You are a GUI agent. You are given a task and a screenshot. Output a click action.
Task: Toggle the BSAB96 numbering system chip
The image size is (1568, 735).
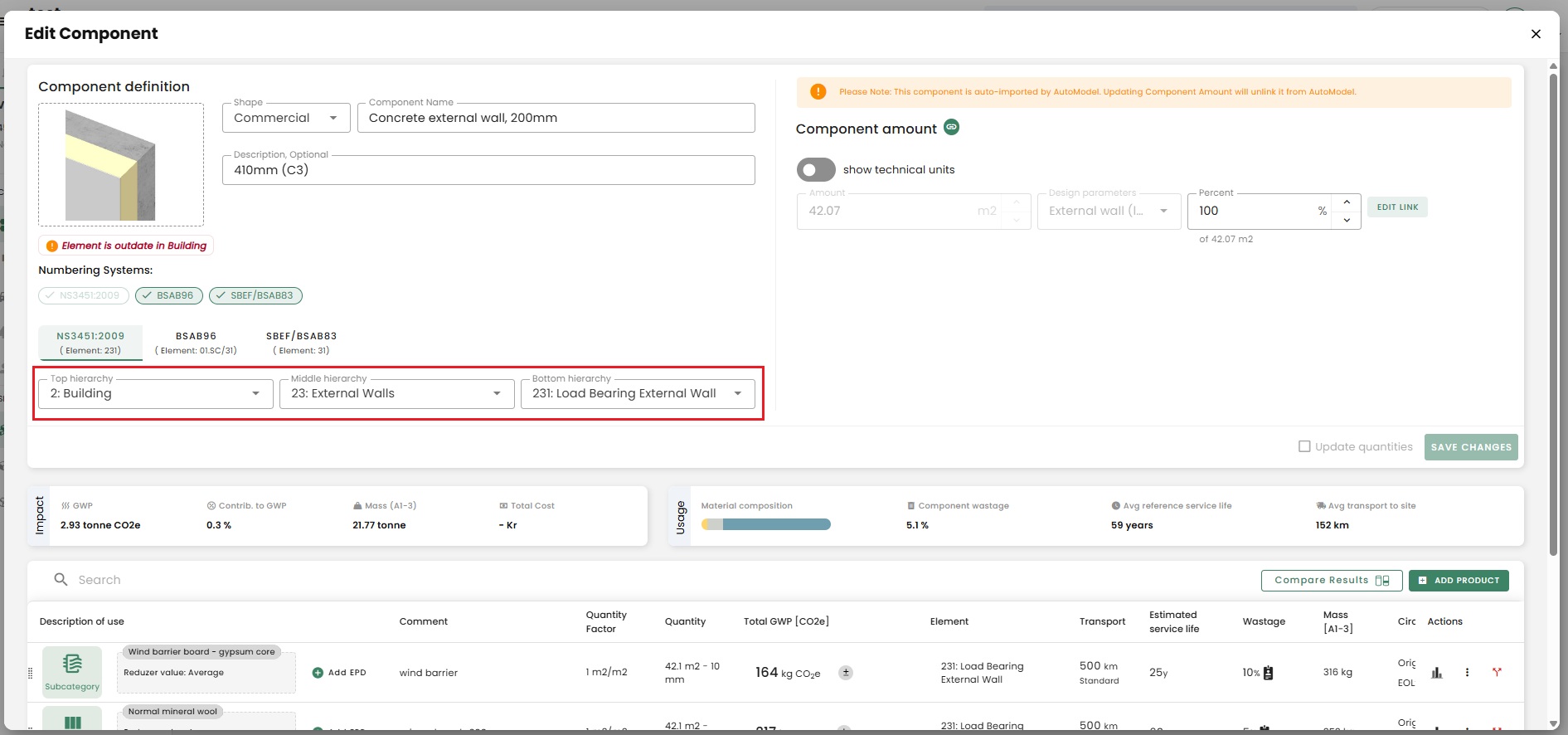click(x=168, y=295)
